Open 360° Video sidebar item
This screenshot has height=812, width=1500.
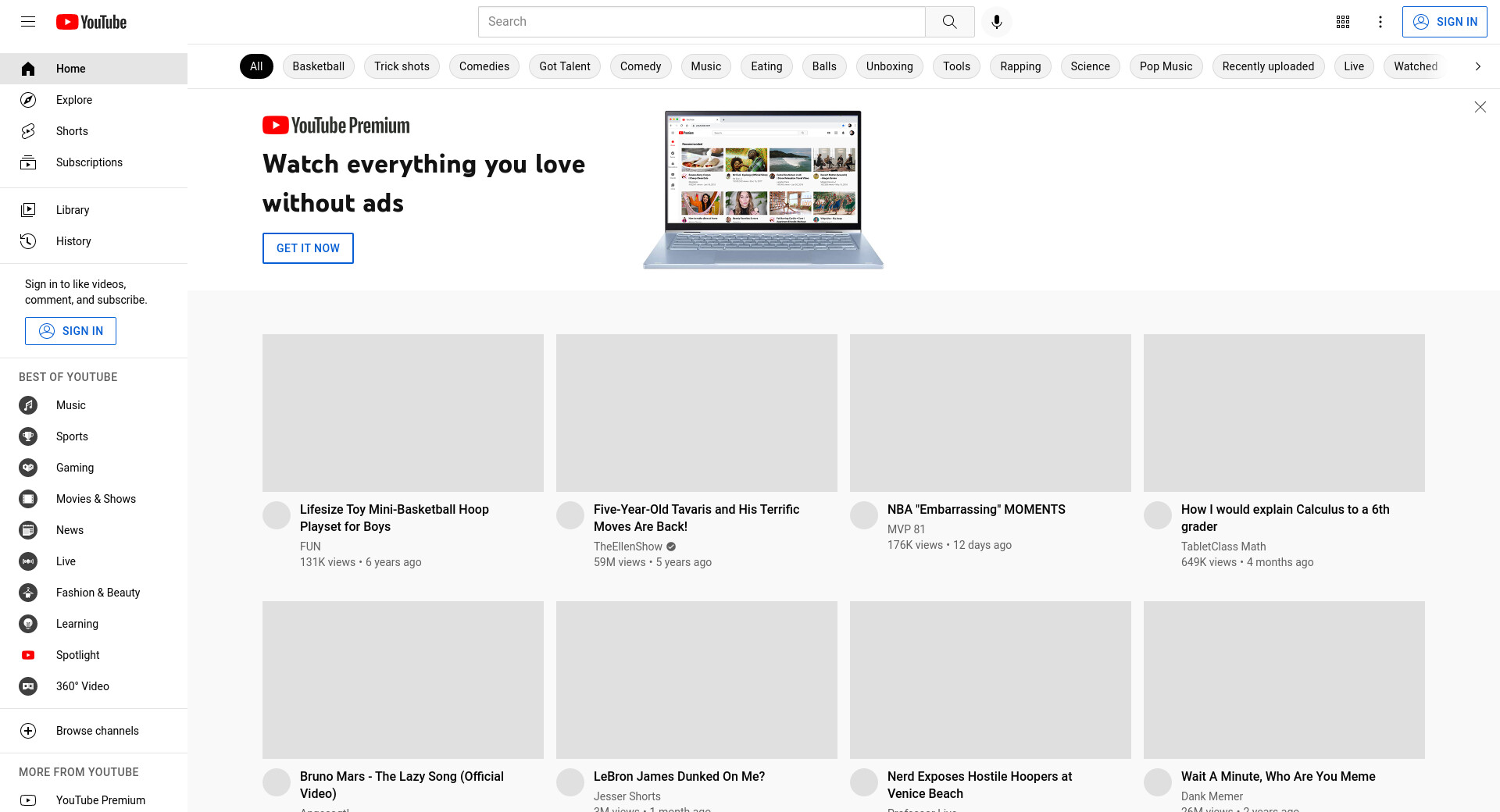[x=94, y=686]
